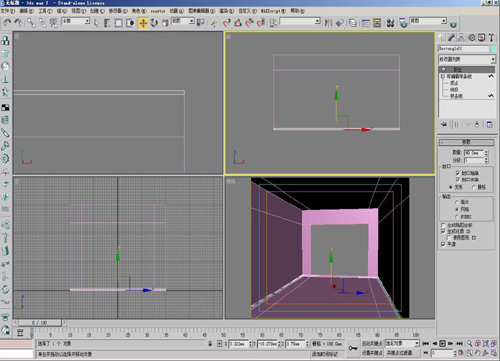Click the object color swatch beside name field
Screen dimensions: 500x361
point(493,49)
